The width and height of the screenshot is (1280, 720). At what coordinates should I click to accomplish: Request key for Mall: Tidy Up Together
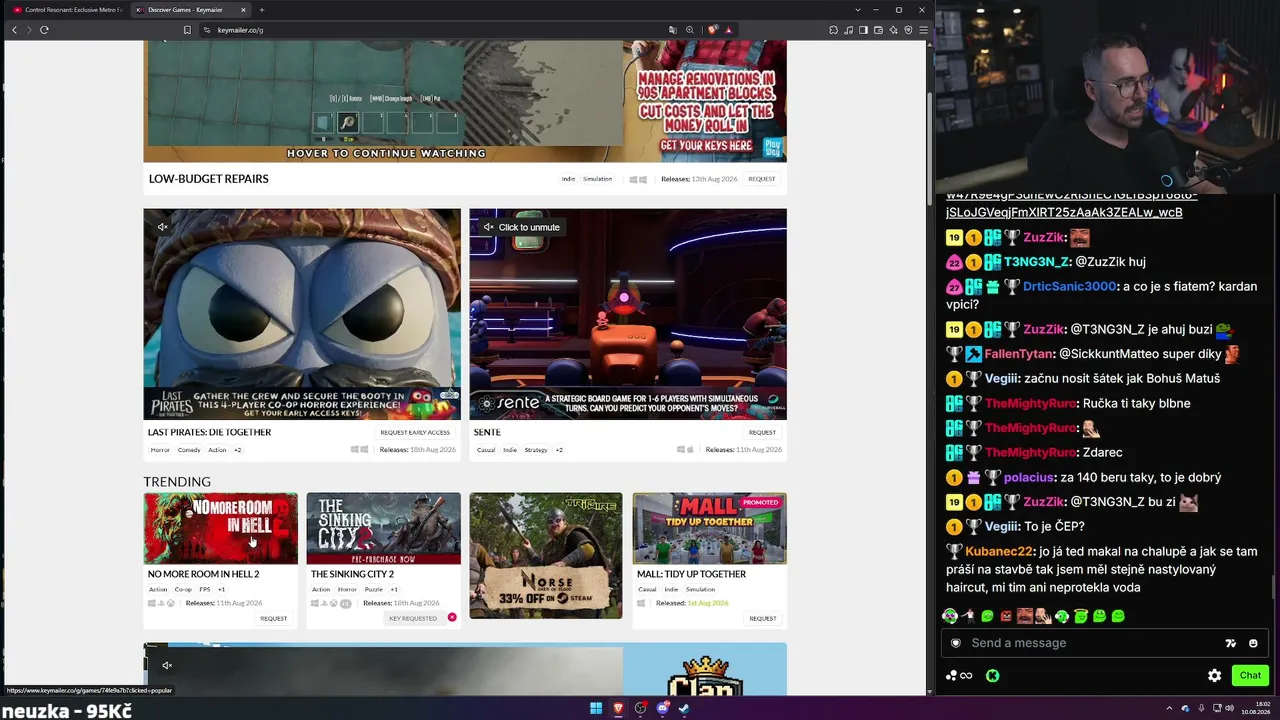click(763, 618)
